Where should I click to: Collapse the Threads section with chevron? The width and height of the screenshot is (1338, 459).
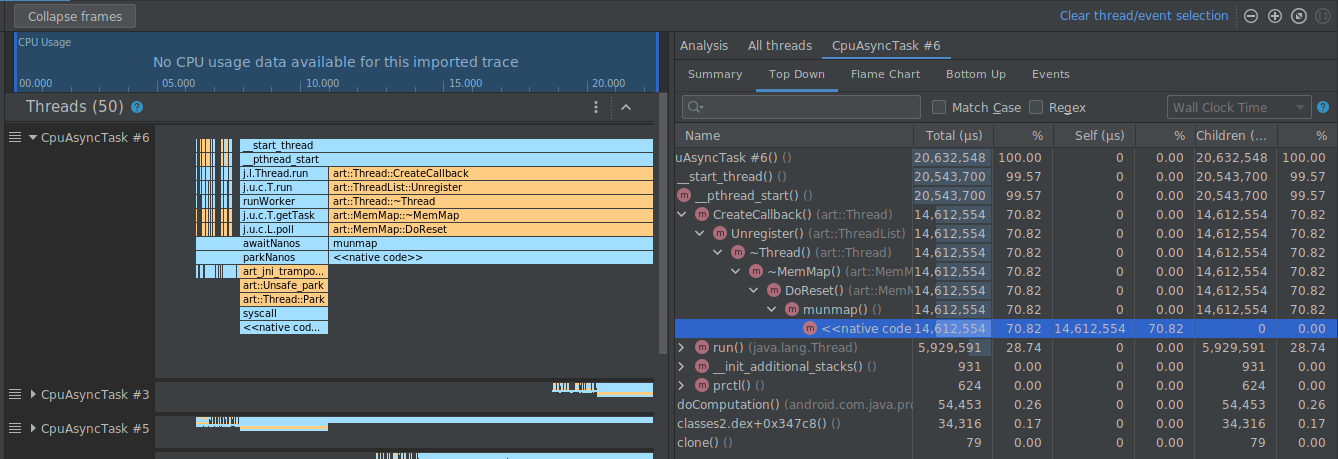(x=626, y=107)
